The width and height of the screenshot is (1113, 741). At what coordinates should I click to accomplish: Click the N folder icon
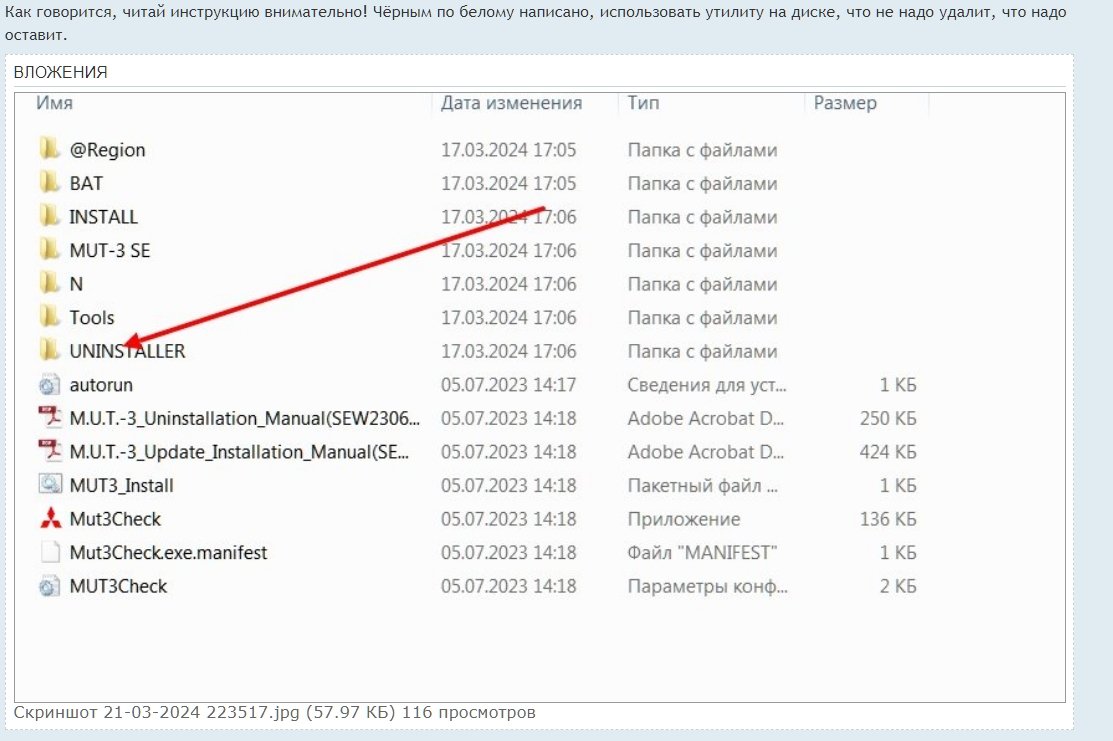point(49,283)
